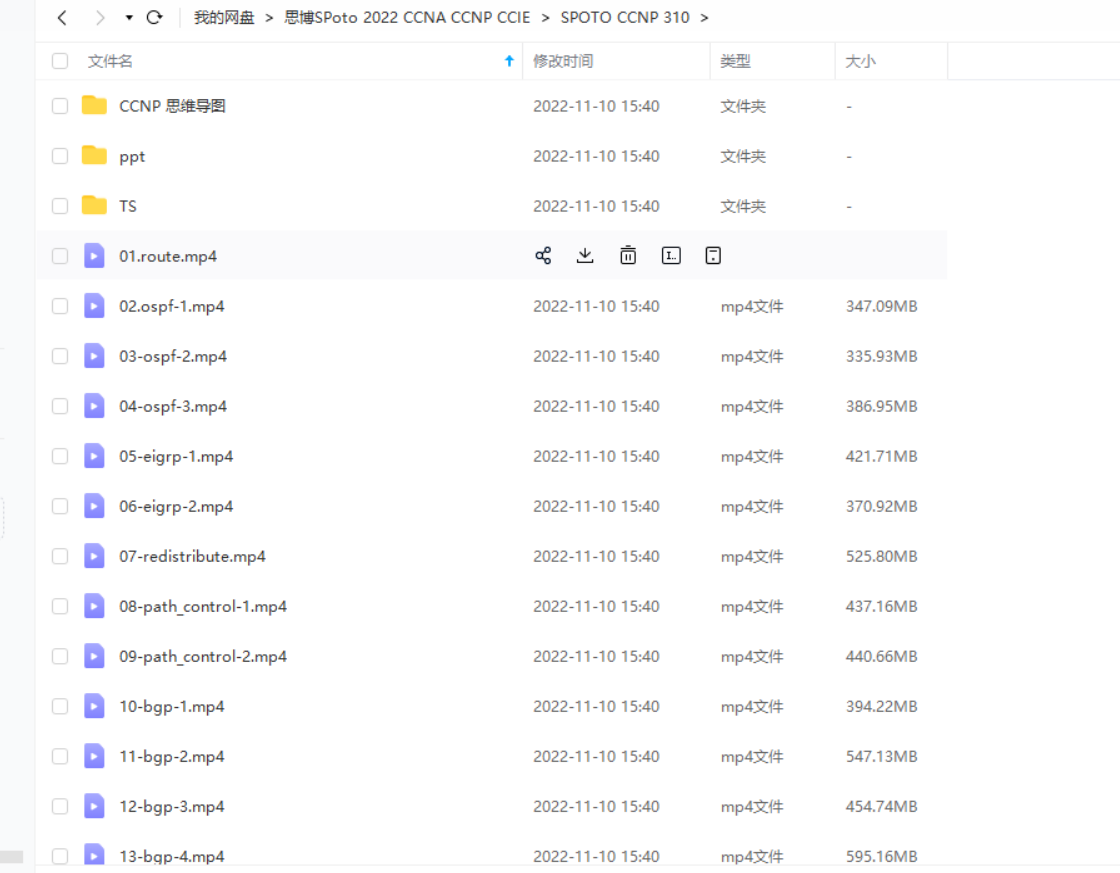This screenshot has width=1120, height=873.
Task: Click the video icon of 04-ospf-3.mp4
Action: pyautogui.click(x=94, y=405)
